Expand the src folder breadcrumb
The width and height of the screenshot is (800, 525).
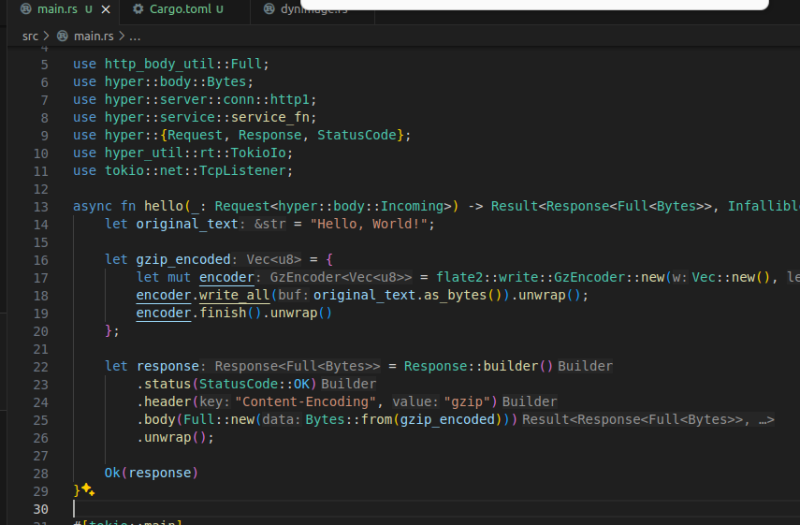[x=30, y=36]
